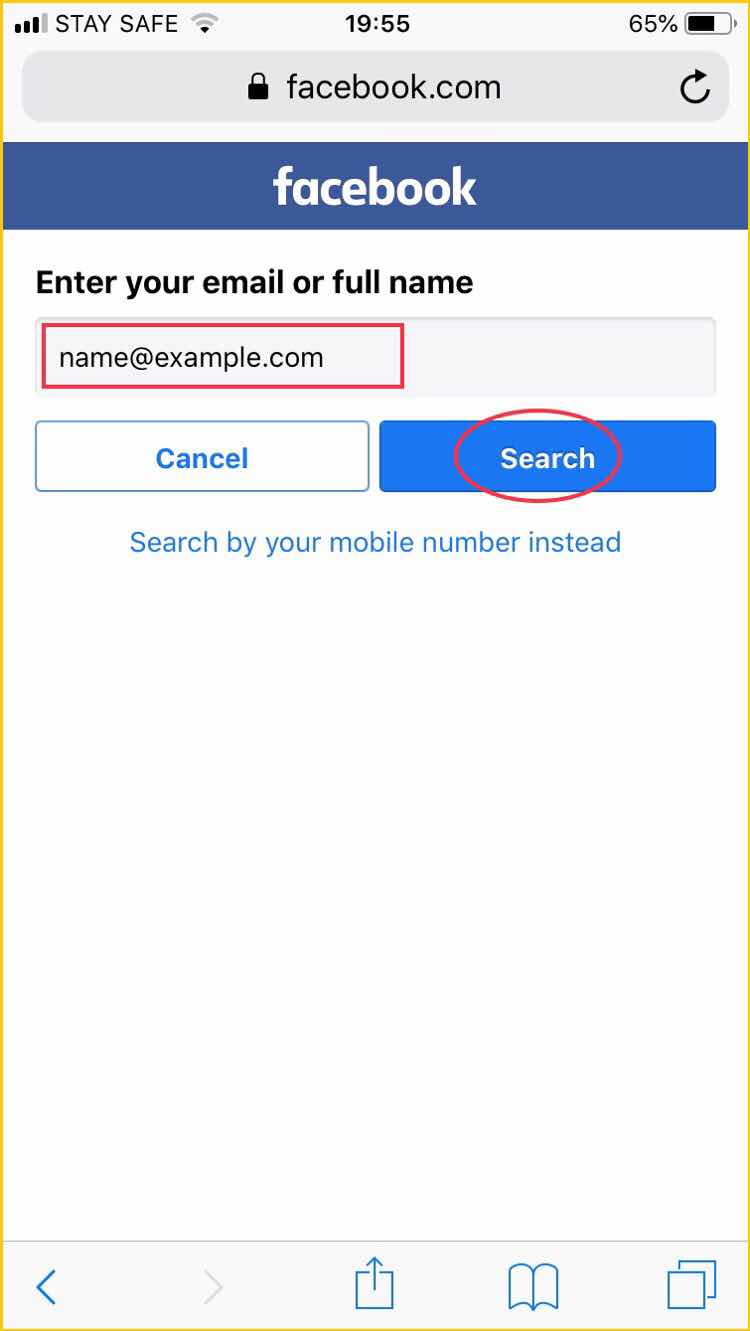
Task: Open the Safari share sheet icon
Action: [375, 1283]
